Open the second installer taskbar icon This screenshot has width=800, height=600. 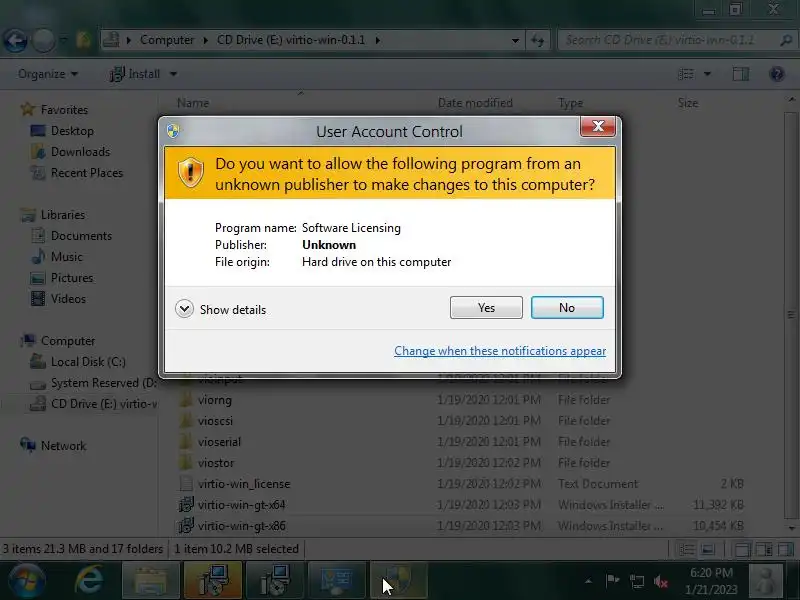(x=274, y=580)
